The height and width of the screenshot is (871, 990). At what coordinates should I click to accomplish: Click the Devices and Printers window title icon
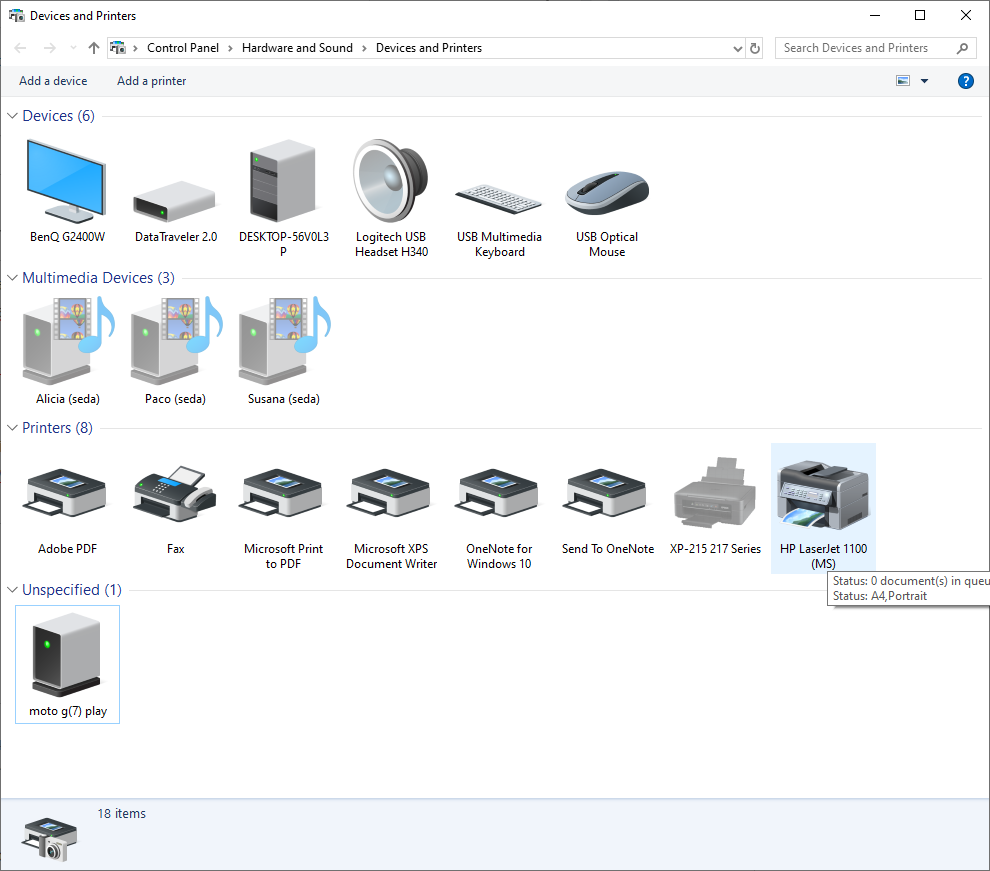click(16, 16)
